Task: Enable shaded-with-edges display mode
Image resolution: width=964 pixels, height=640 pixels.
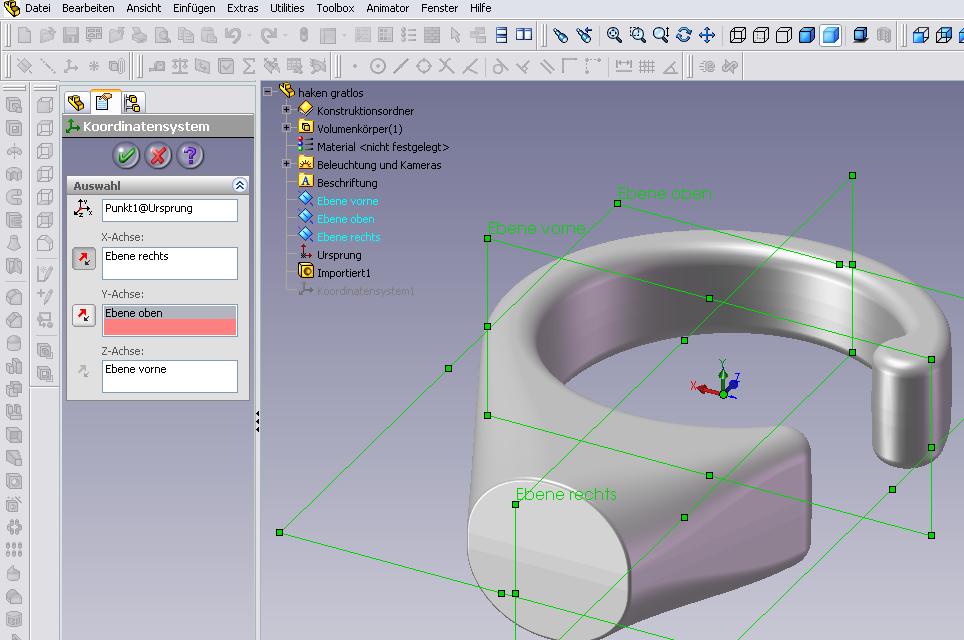Action: (806, 35)
